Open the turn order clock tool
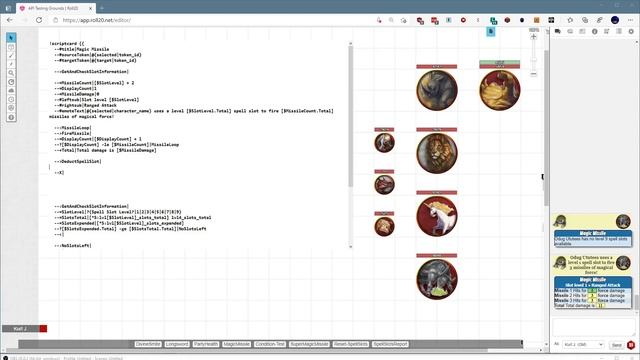The width and height of the screenshot is (640, 360). 11,100
